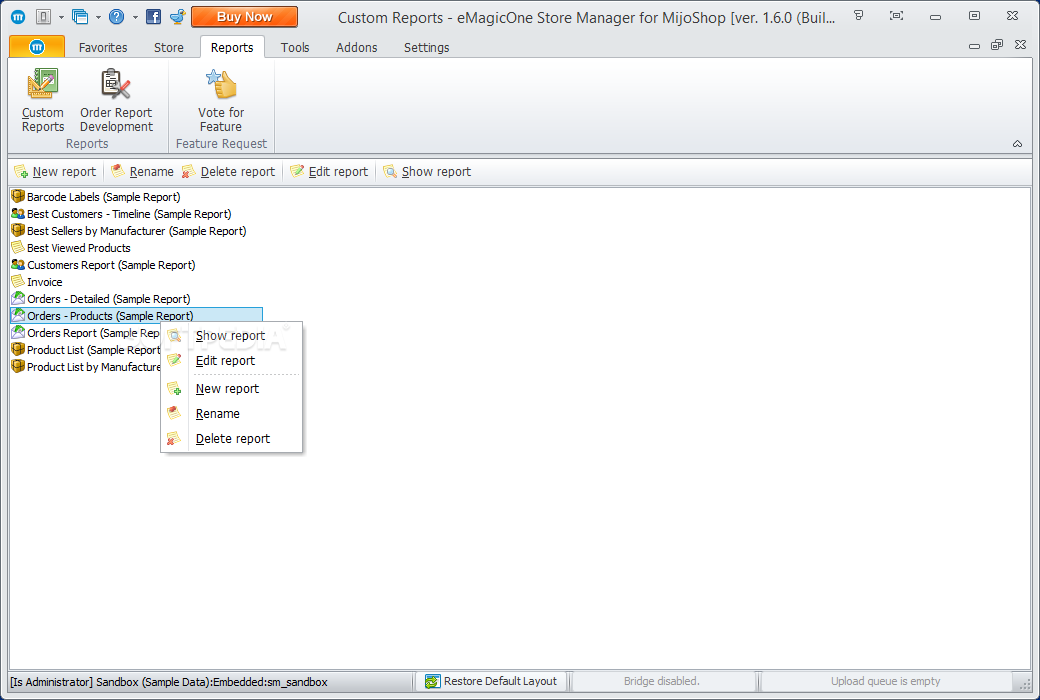This screenshot has width=1040, height=700.
Task: Click the box icon beside Barcode Labels
Action: click(x=18, y=196)
